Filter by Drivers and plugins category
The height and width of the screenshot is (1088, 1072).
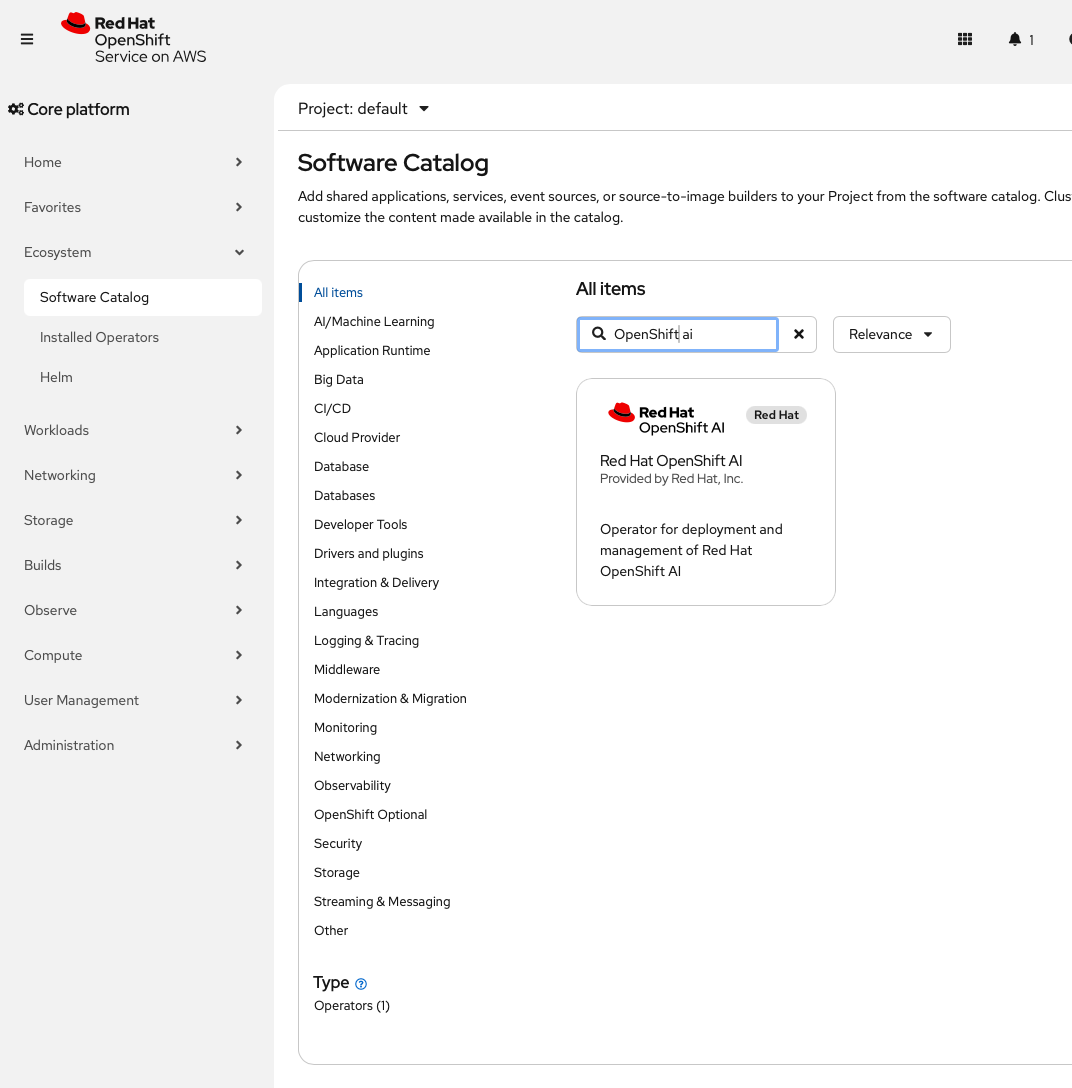coord(368,554)
